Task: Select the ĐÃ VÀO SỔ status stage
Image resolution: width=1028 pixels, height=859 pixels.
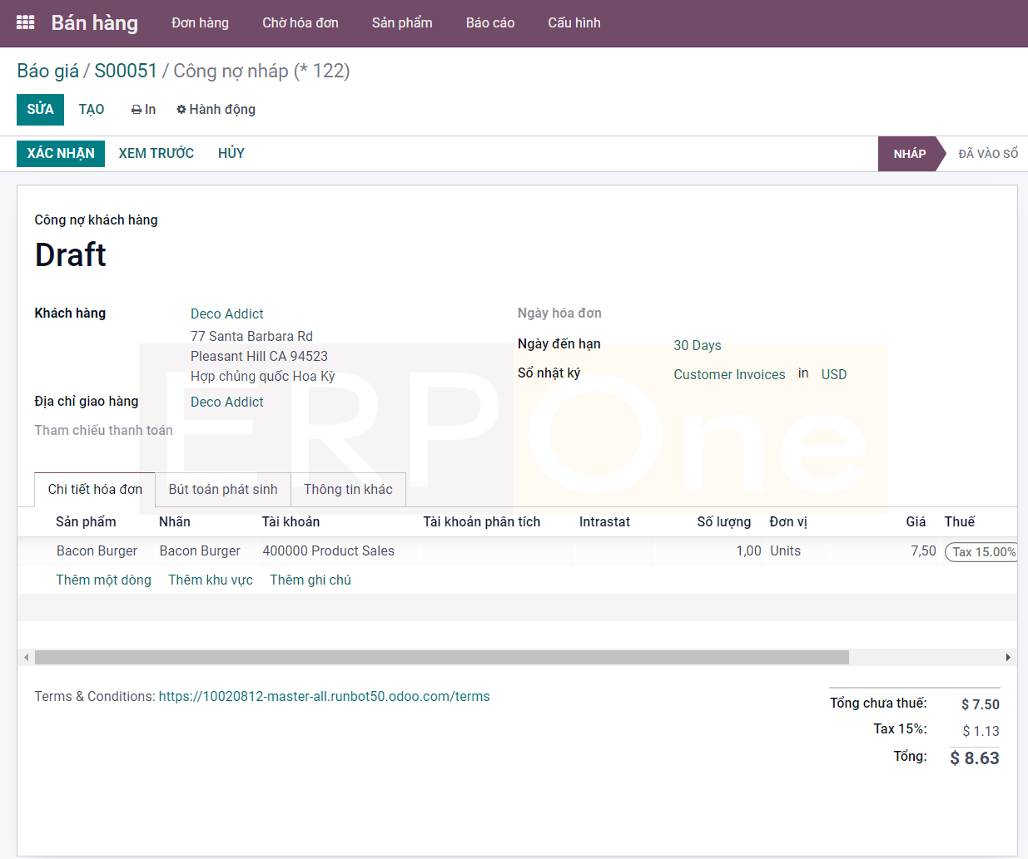Action: [988, 154]
